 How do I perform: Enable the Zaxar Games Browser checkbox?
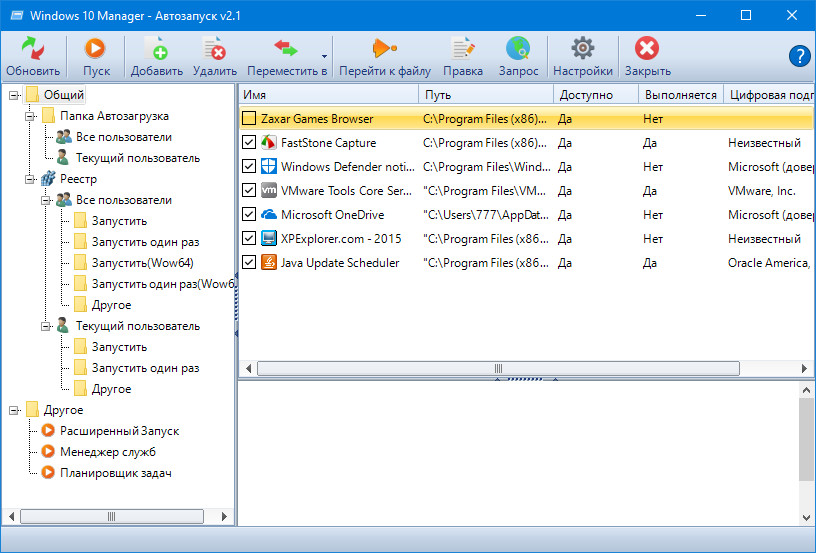pyautogui.click(x=249, y=119)
